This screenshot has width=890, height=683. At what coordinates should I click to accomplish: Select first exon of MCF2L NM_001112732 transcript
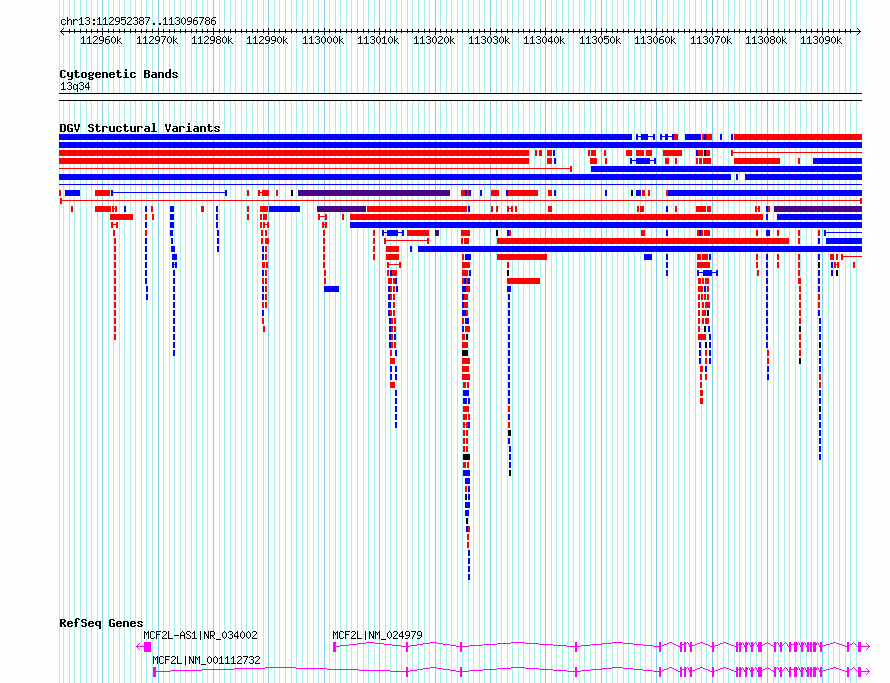pos(154,672)
